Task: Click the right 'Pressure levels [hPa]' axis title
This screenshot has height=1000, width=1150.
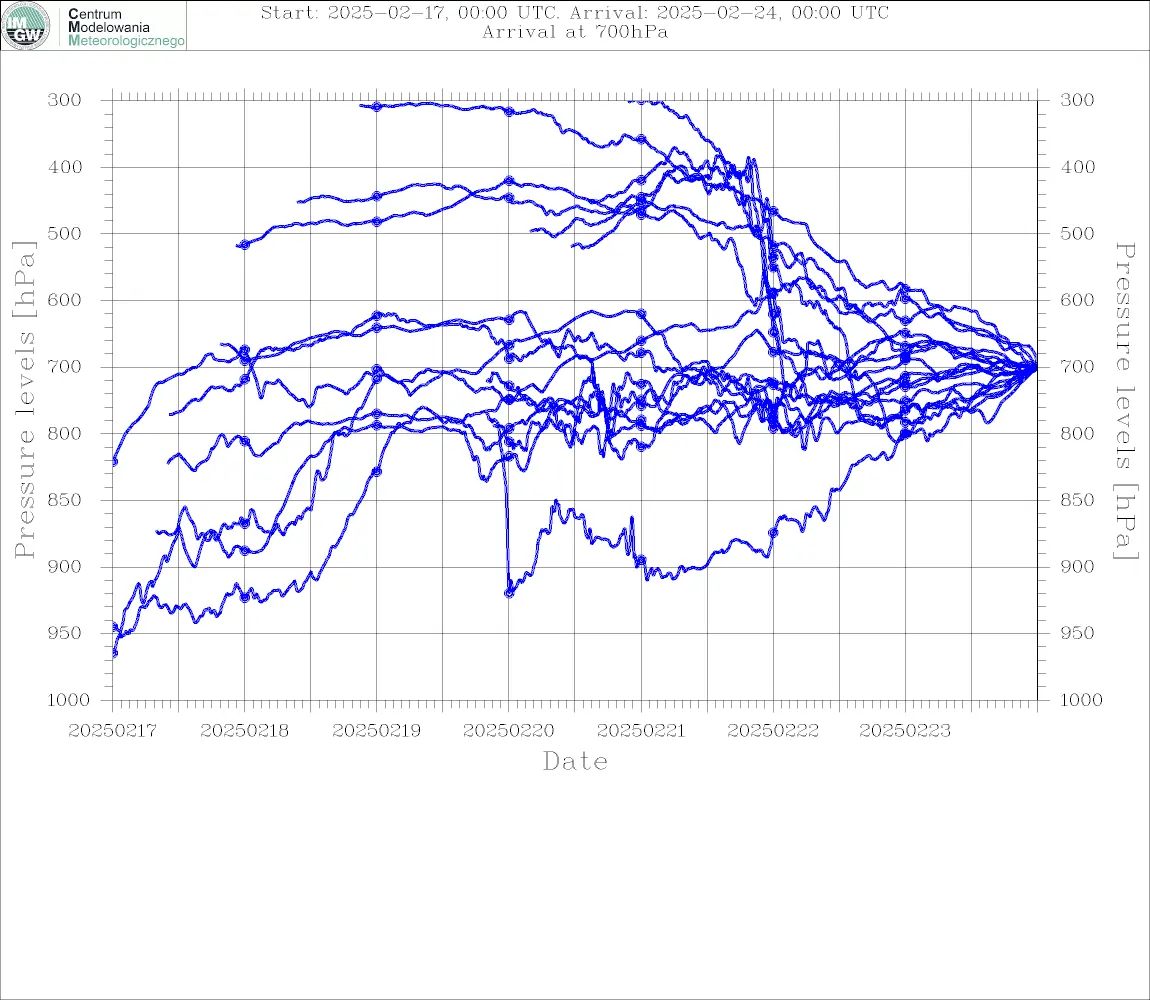Action: coord(1125,401)
